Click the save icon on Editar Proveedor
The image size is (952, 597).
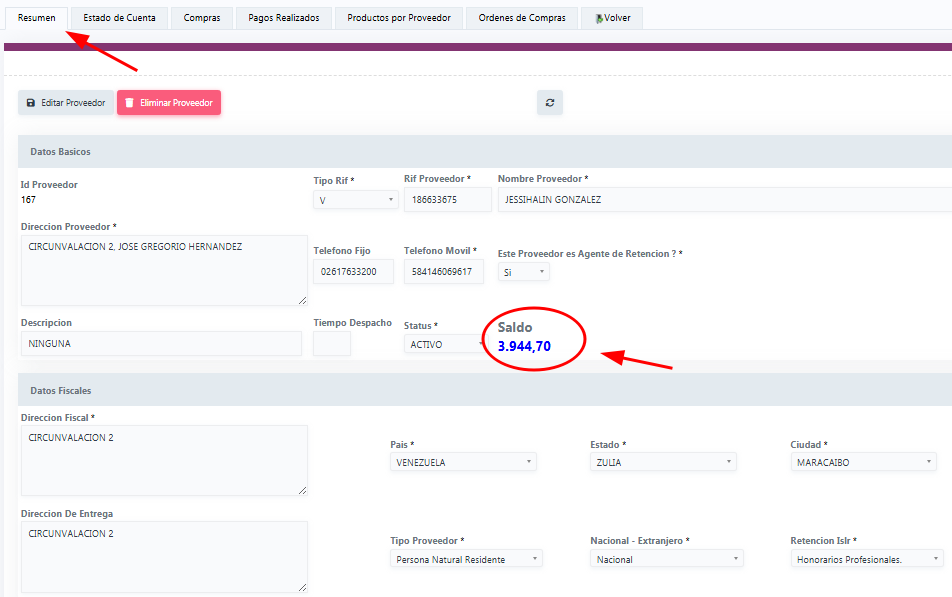click(x=31, y=103)
